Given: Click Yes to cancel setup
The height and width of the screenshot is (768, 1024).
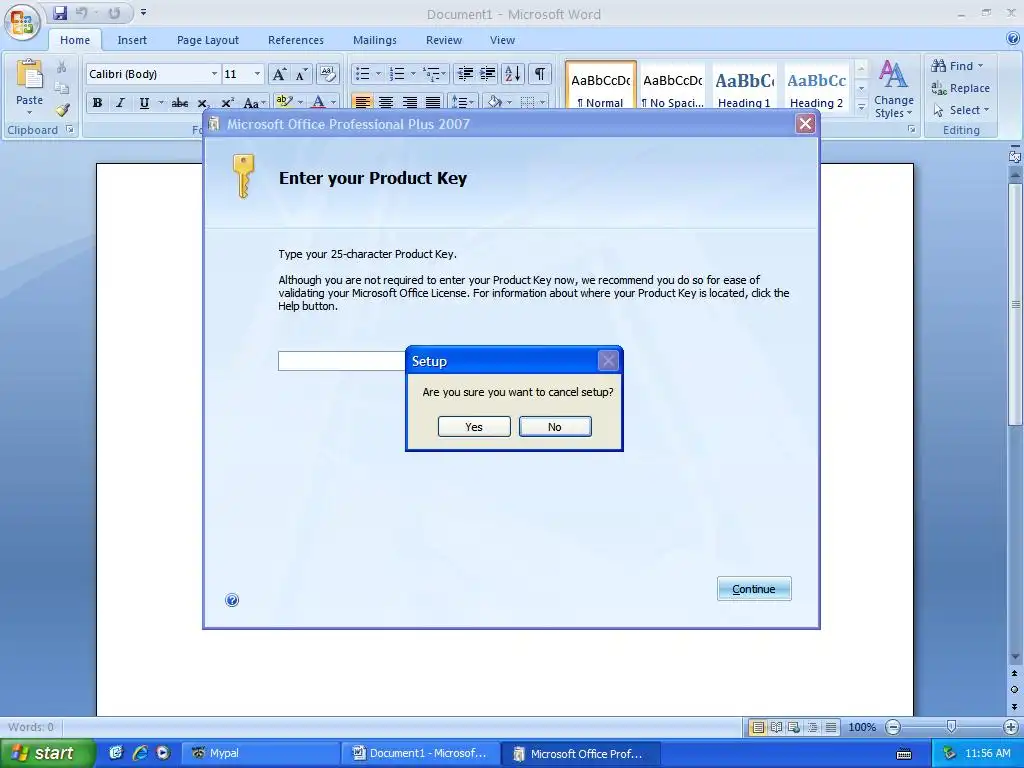Looking at the screenshot, I should click(474, 426).
